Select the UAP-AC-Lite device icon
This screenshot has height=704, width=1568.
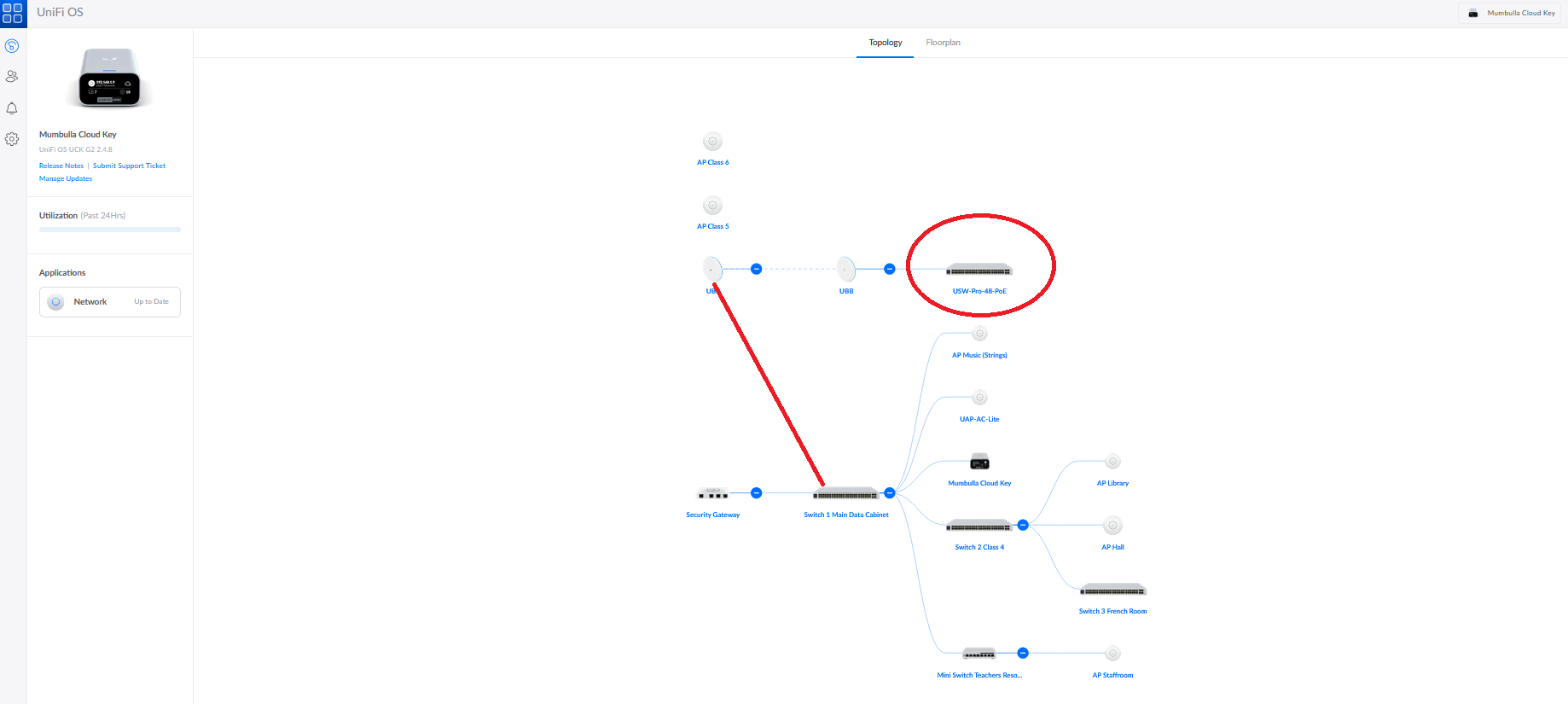pyautogui.click(x=979, y=398)
